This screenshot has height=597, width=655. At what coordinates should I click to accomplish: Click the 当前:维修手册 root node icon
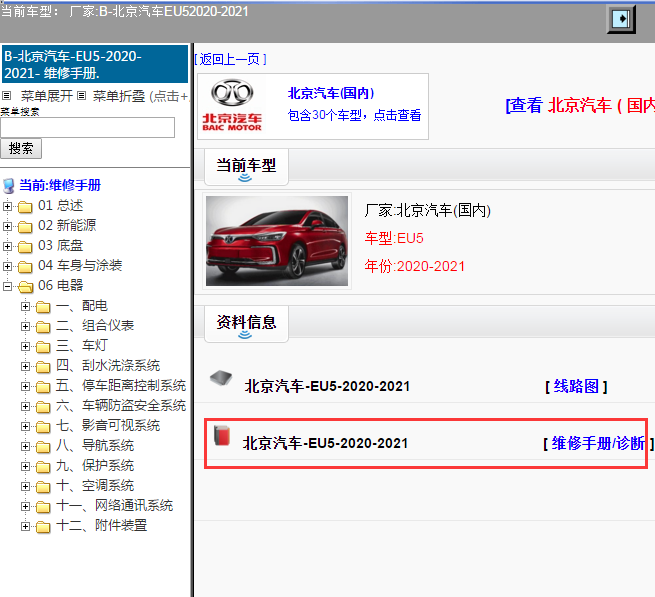click(x=9, y=186)
